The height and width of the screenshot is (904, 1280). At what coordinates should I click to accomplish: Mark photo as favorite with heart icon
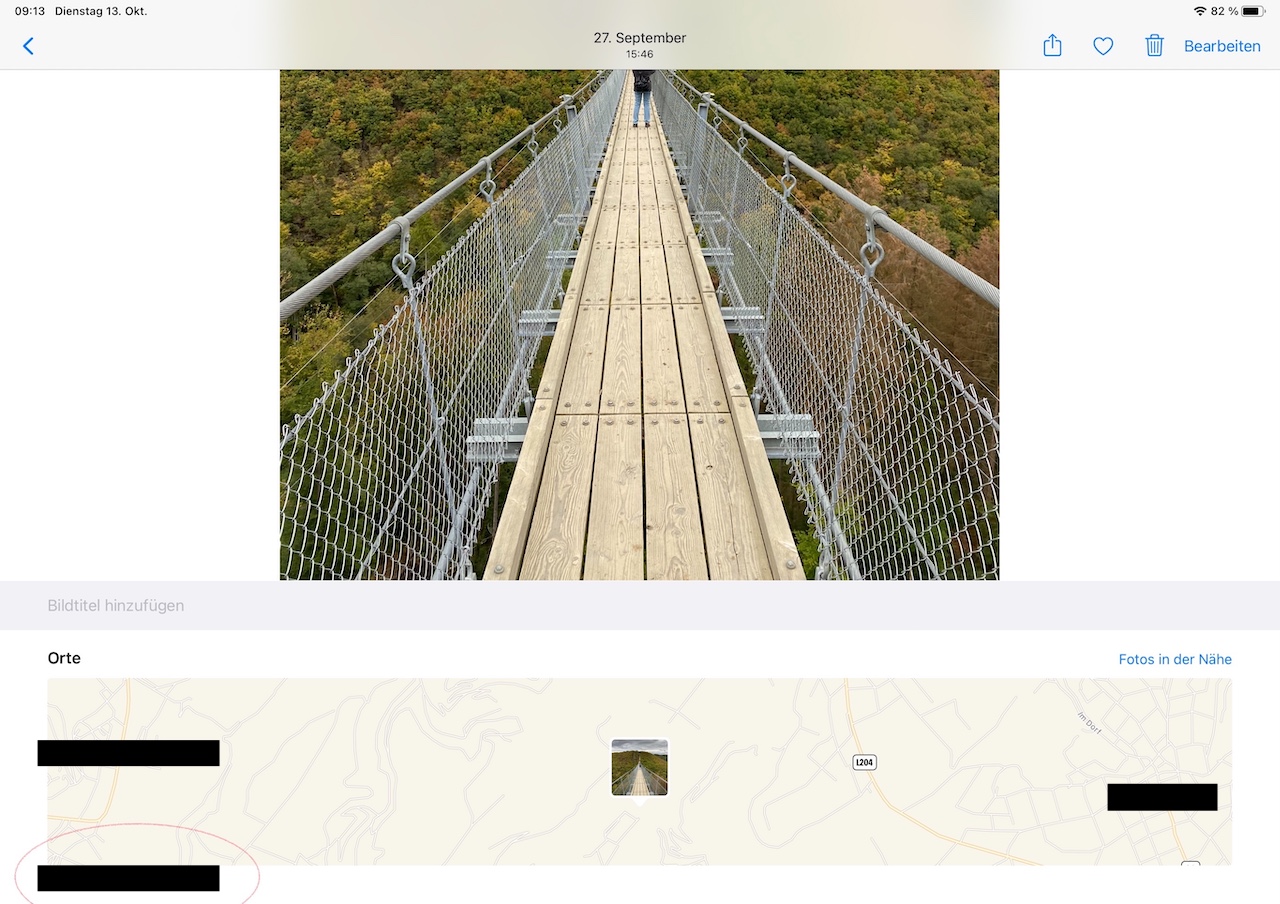coord(1103,46)
